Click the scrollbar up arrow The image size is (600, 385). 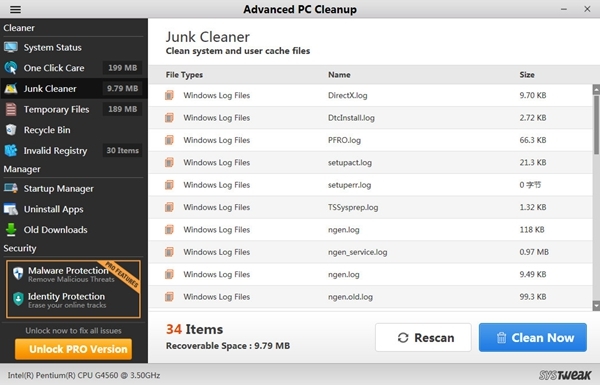click(596, 89)
